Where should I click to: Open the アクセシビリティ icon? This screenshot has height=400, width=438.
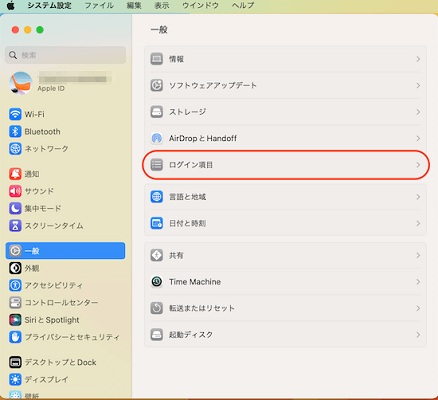[15, 285]
